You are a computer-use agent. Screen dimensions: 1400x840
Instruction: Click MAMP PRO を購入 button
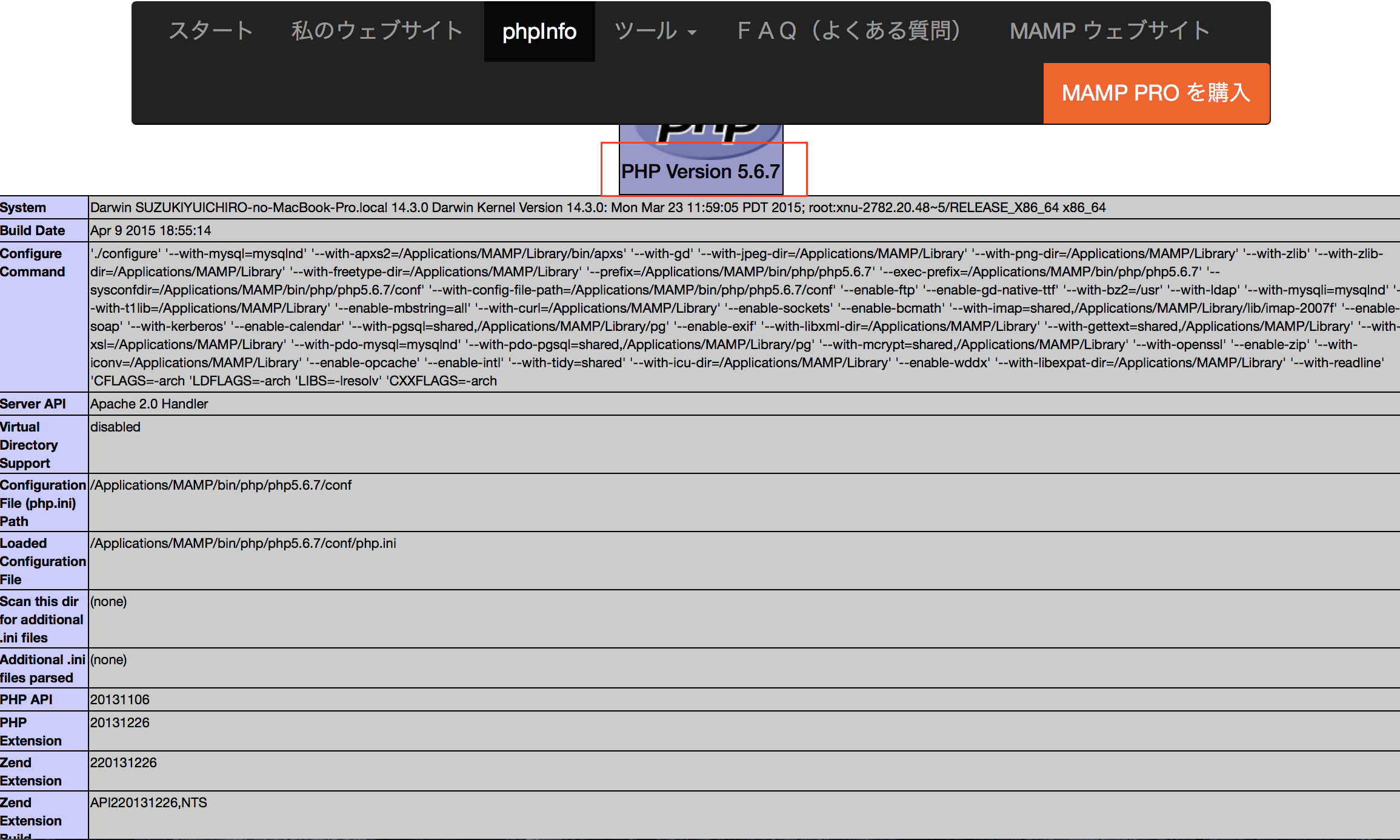pos(1156,93)
